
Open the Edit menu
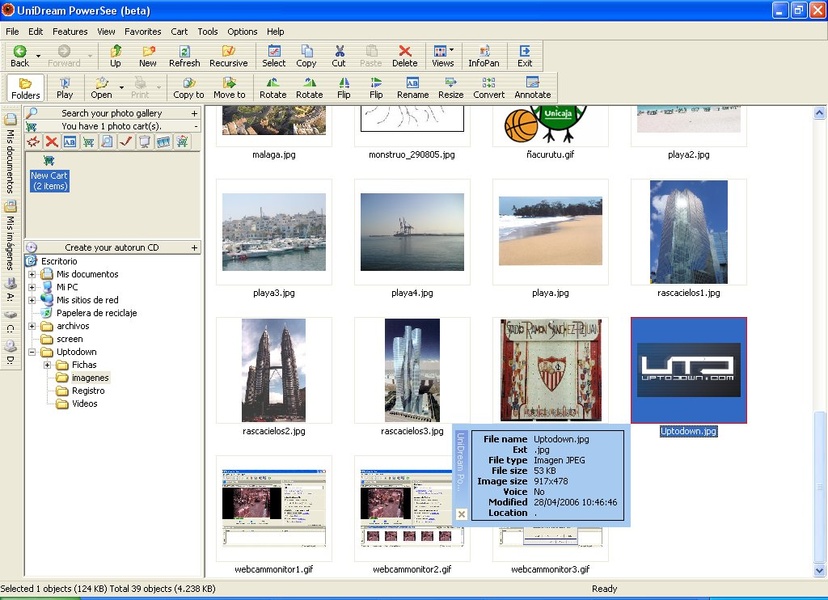[35, 32]
